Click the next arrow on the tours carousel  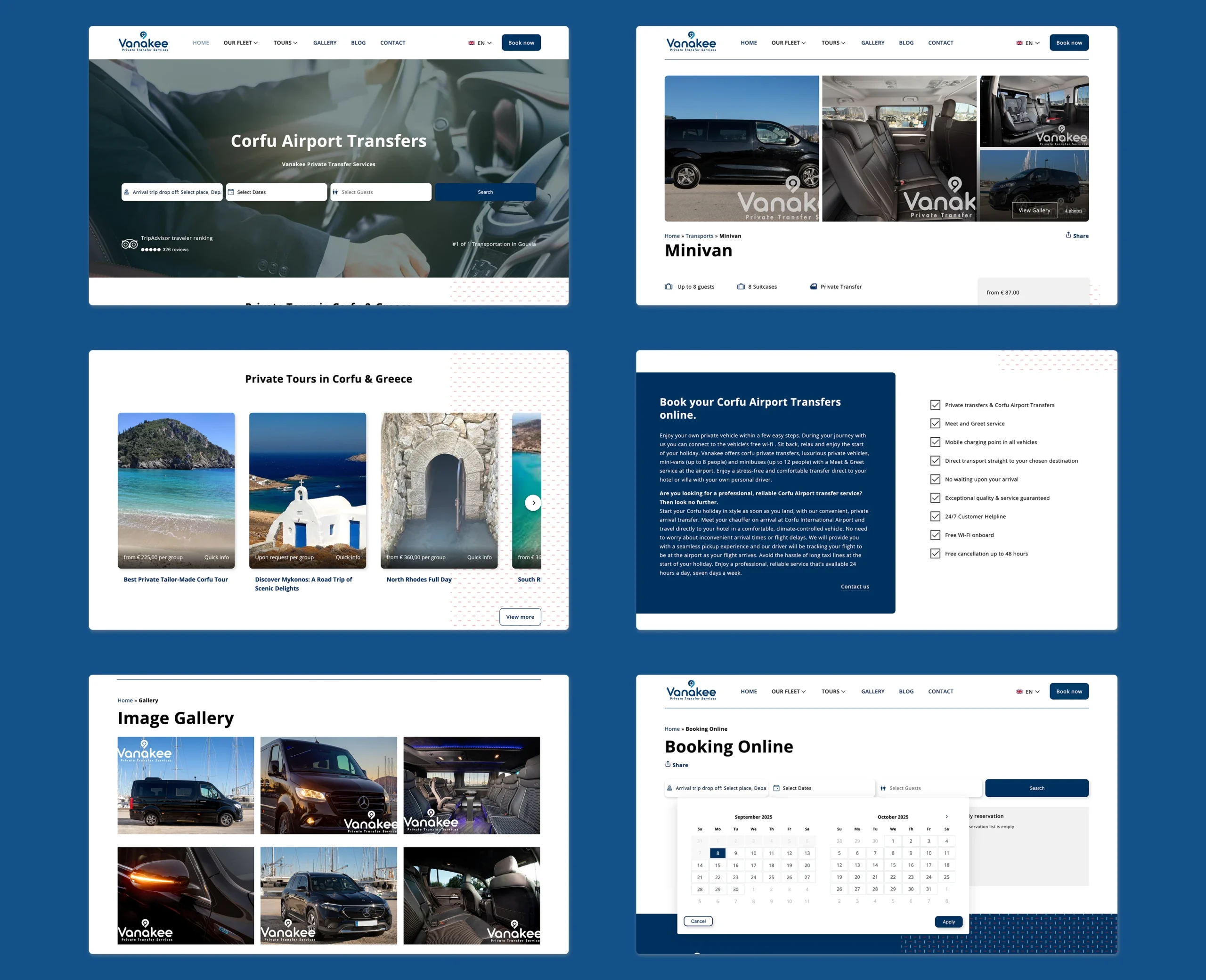click(x=533, y=502)
